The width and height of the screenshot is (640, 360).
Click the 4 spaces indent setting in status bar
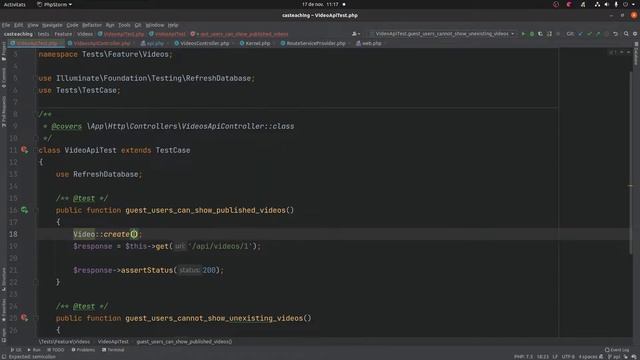pos(588,357)
